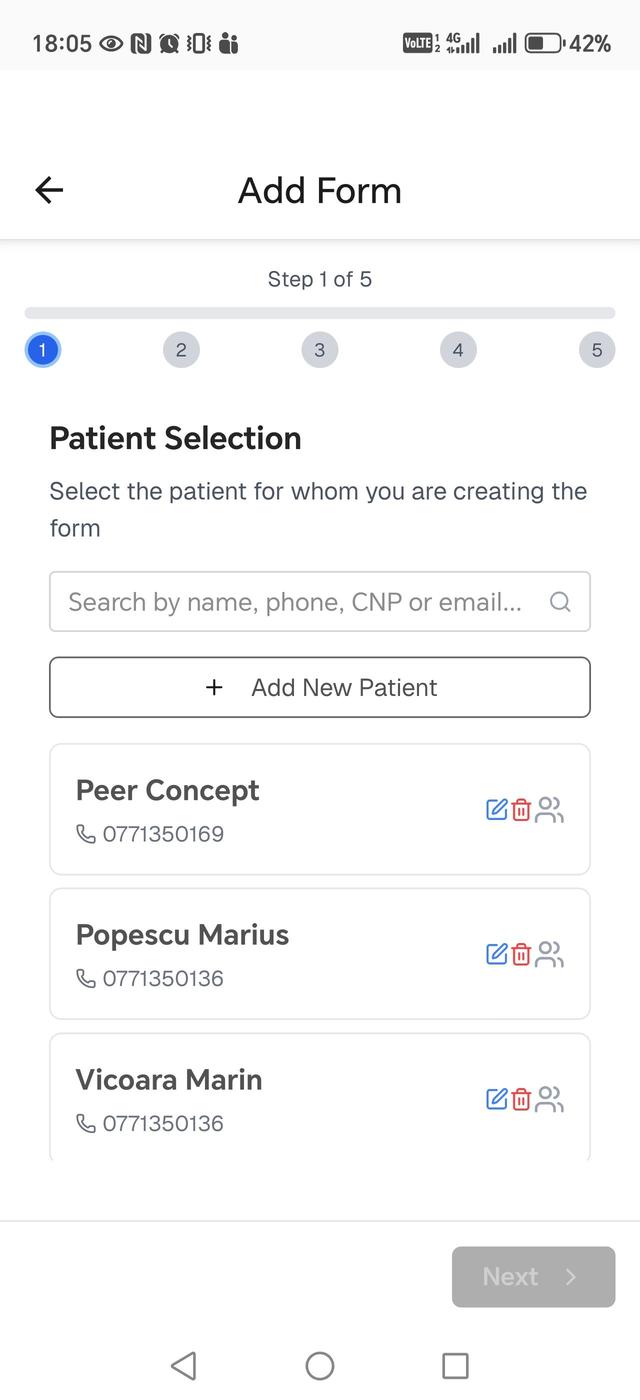Open group icon for Vicoara Marin
The width and height of the screenshot is (640, 1400).
(x=550, y=1100)
